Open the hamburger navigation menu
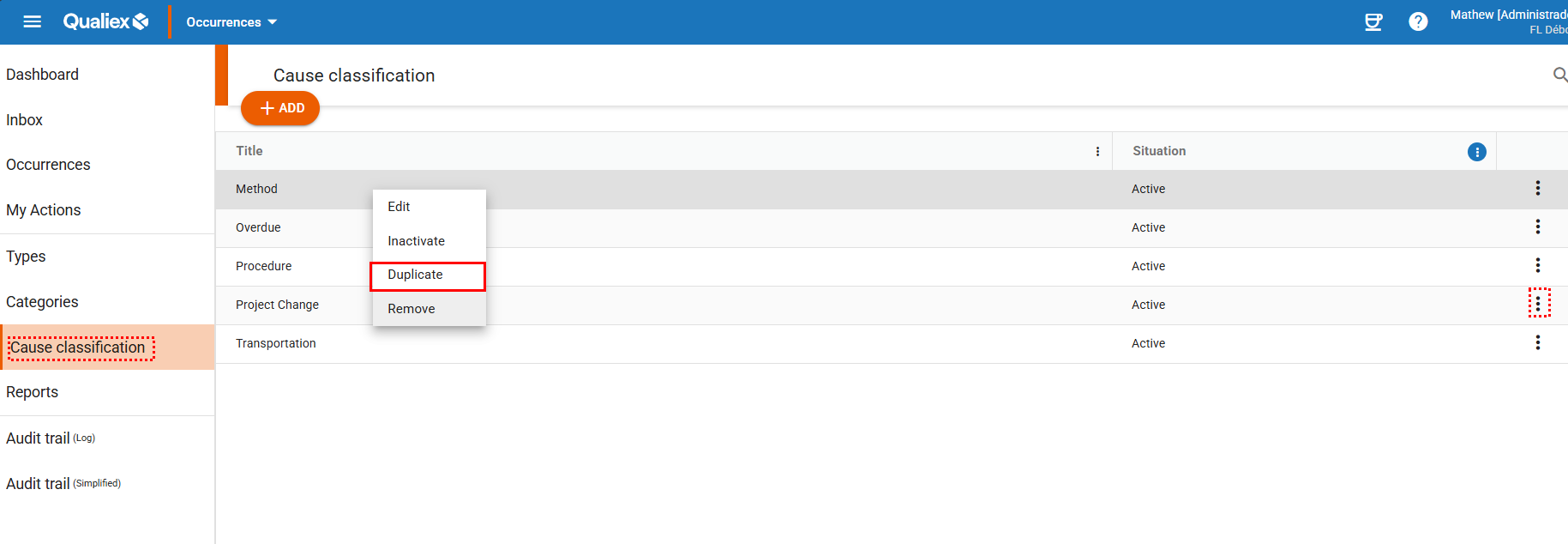The image size is (1568, 544). 32,21
